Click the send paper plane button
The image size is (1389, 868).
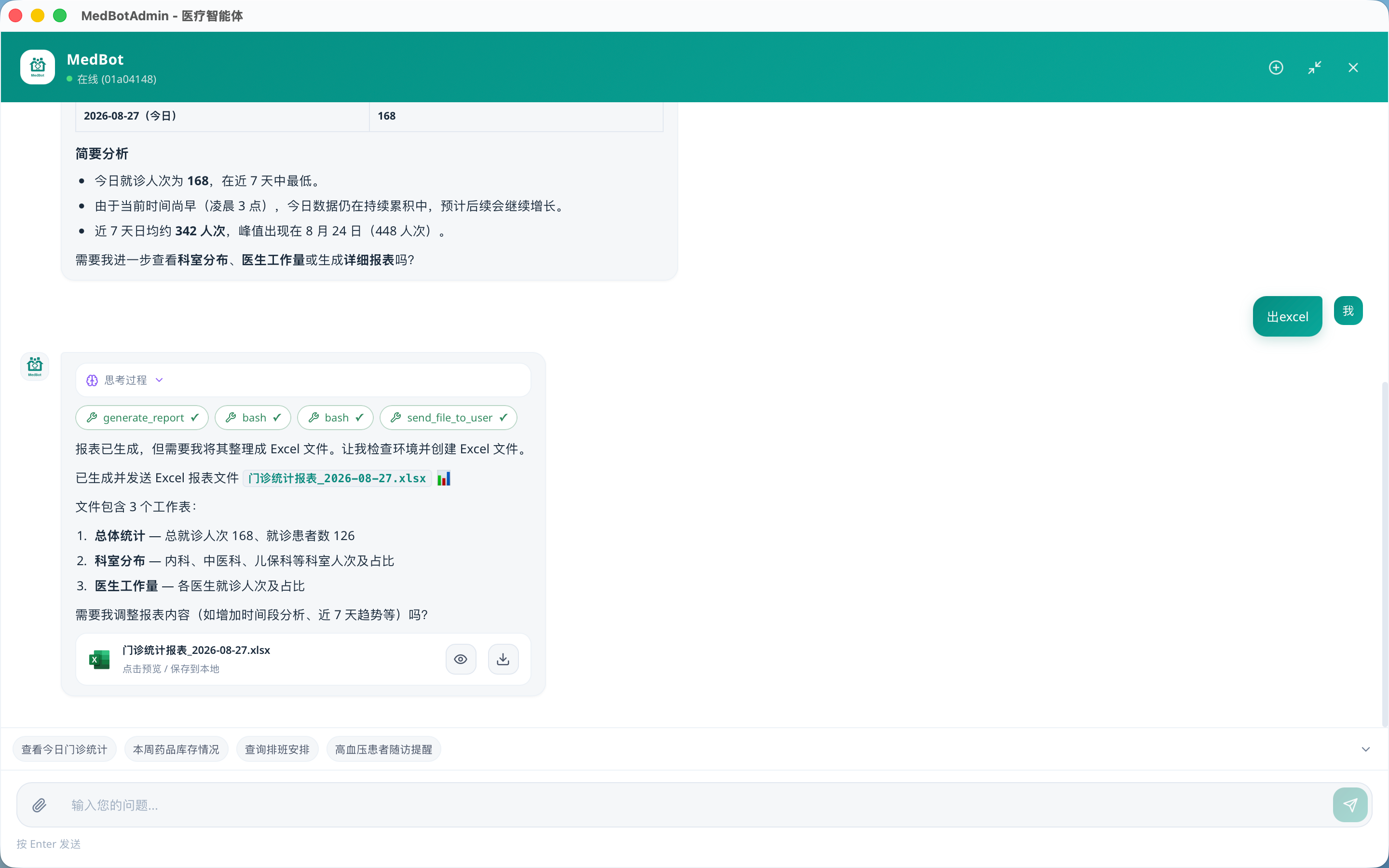point(1349,805)
